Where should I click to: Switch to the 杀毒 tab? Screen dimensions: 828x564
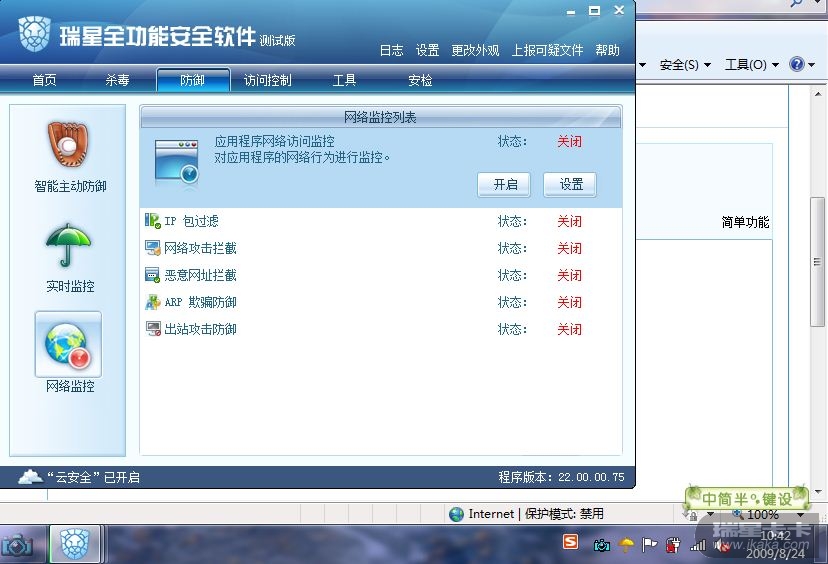(x=117, y=80)
